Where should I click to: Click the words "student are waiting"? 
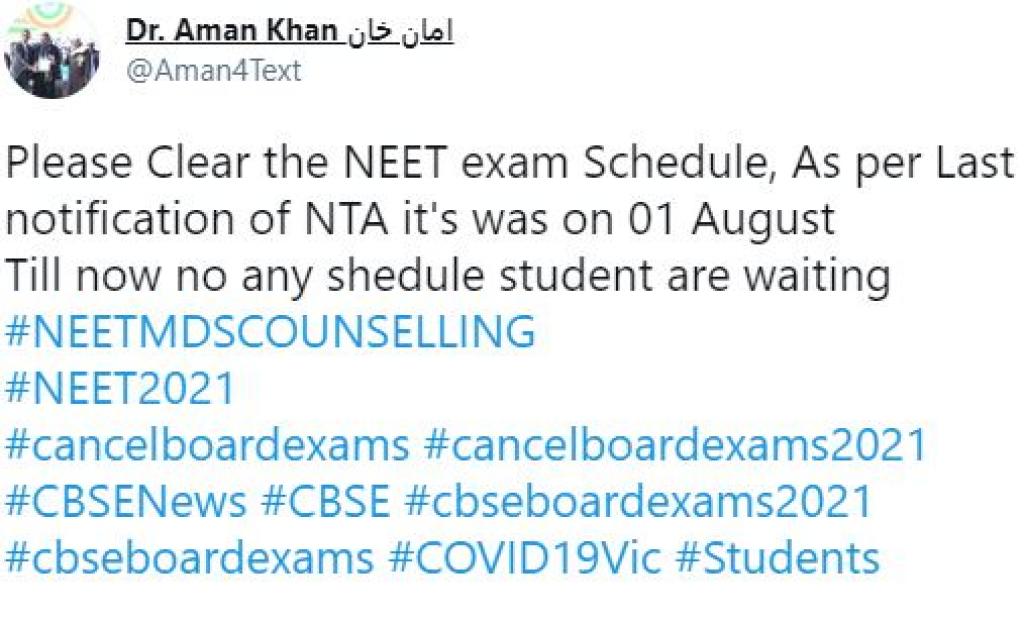pos(726,275)
